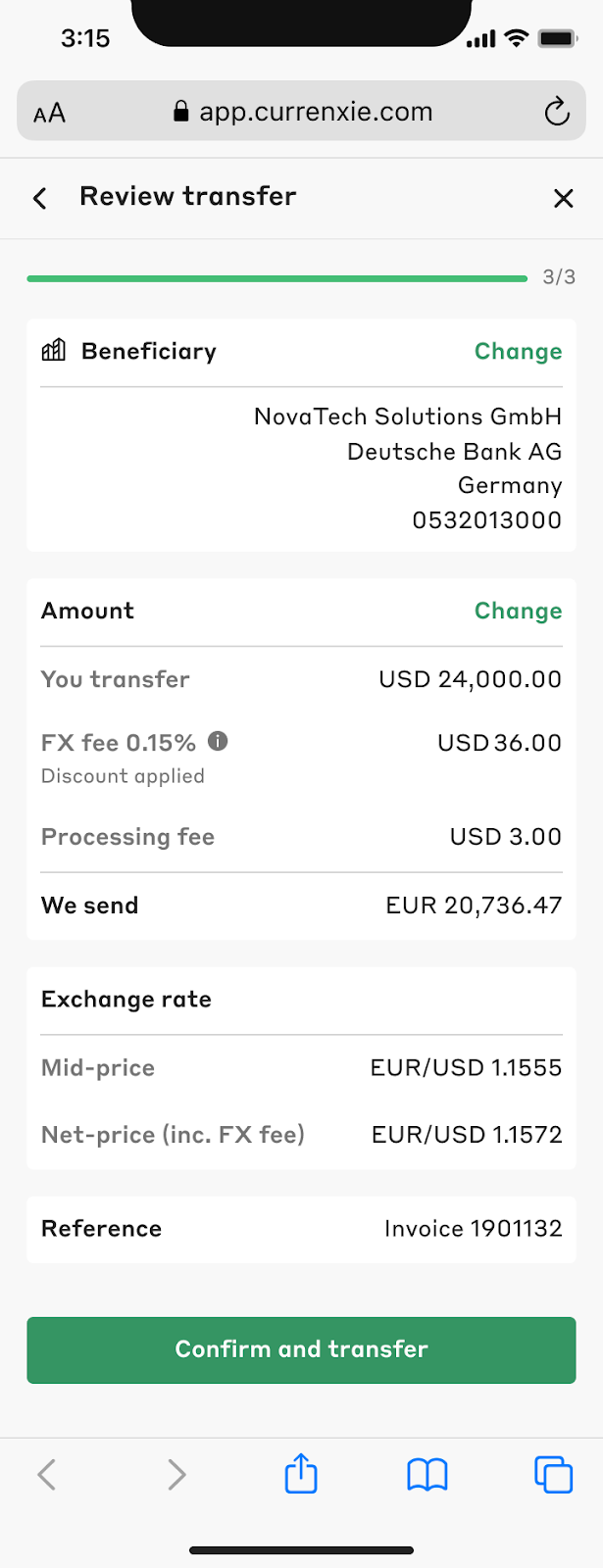Tap the Invoice 1901132 reference value
The width and height of the screenshot is (603, 1568).
(473, 1228)
